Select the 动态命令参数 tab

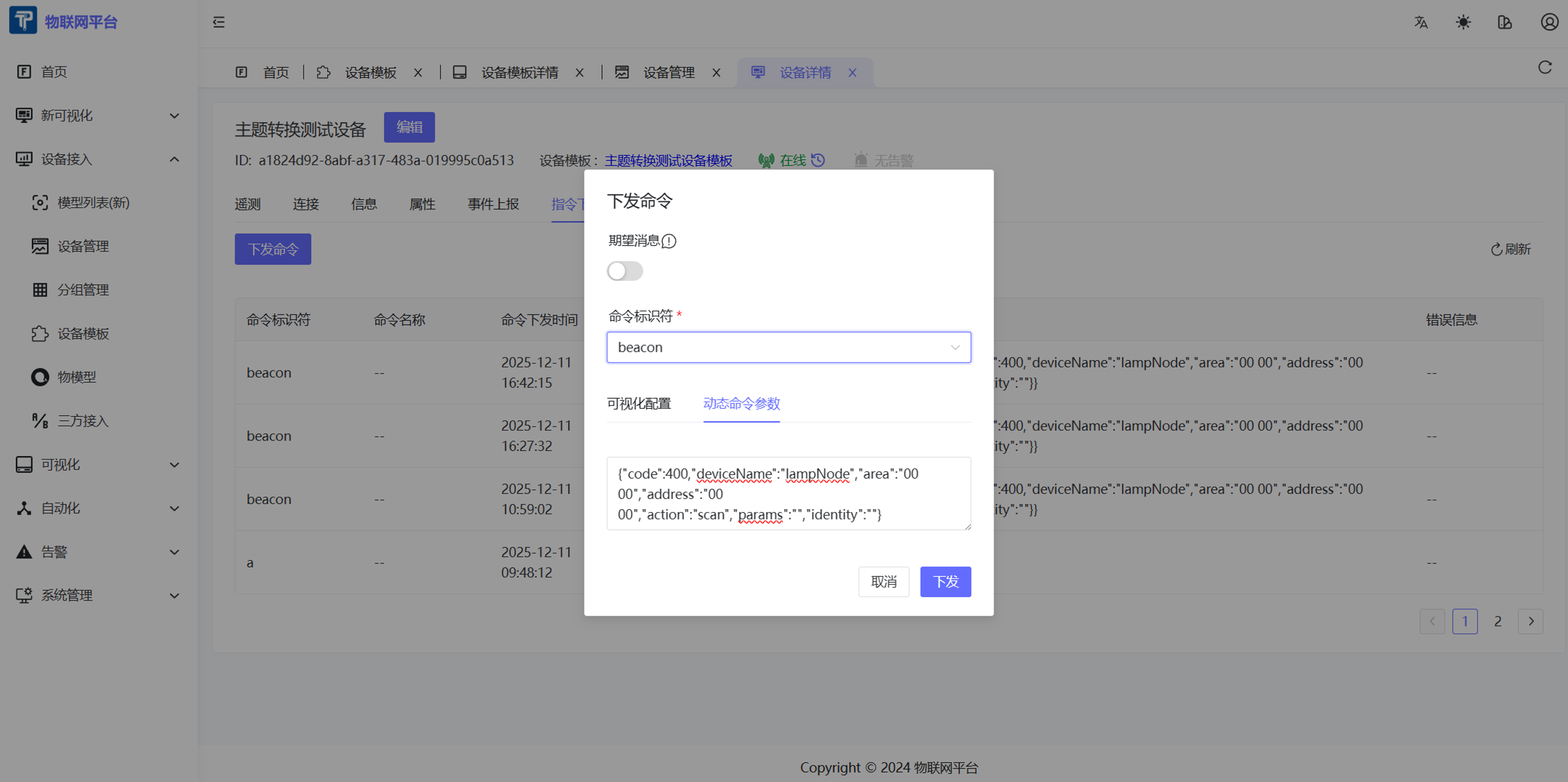(x=742, y=404)
